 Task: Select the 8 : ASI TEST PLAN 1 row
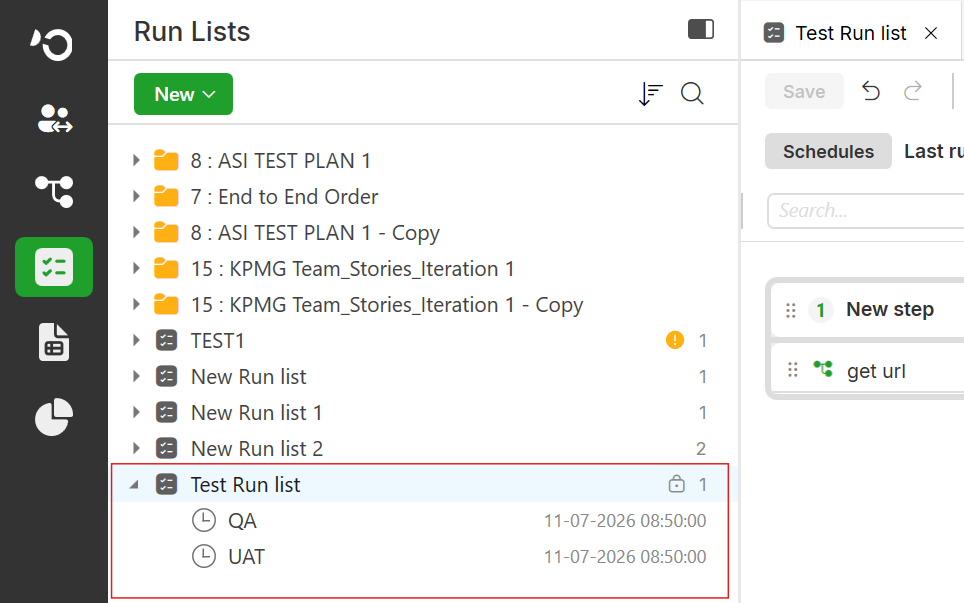click(424, 161)
